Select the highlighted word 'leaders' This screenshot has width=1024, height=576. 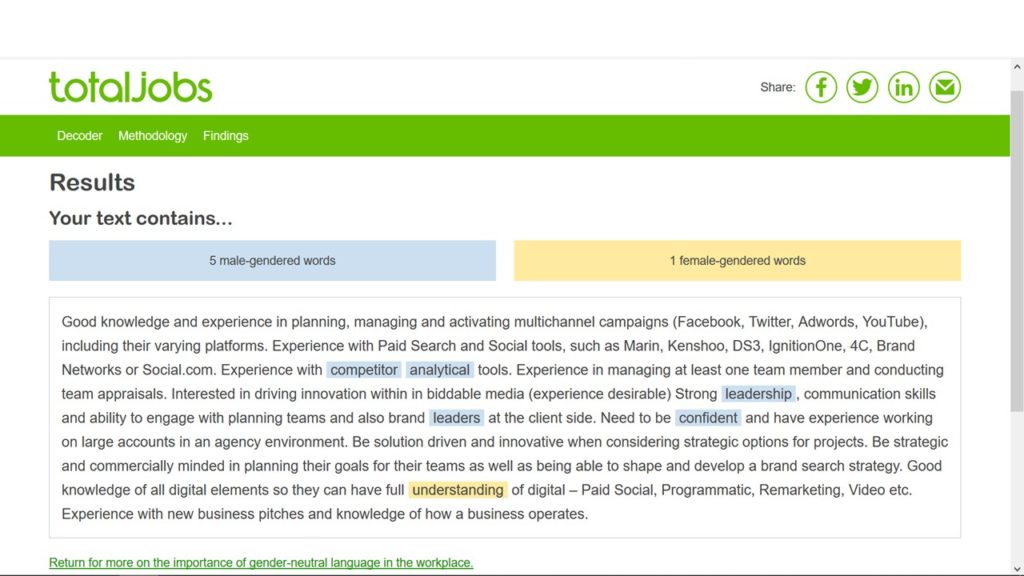click(x=456, y=418)
